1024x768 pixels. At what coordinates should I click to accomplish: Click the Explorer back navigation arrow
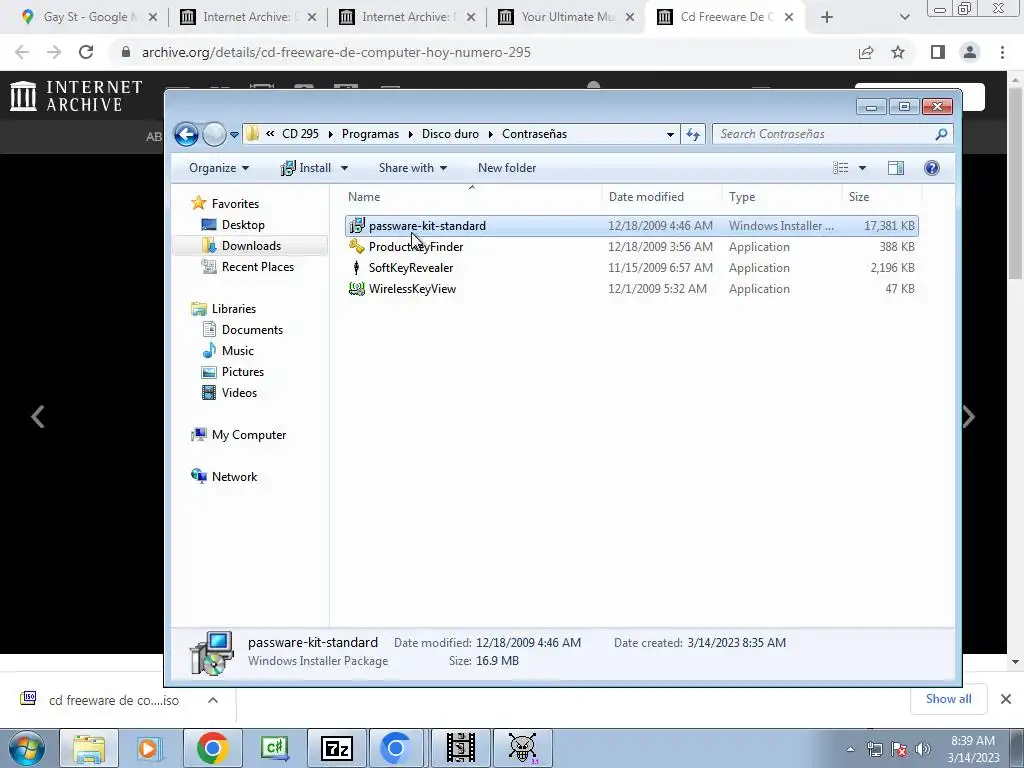coord(186,135)
